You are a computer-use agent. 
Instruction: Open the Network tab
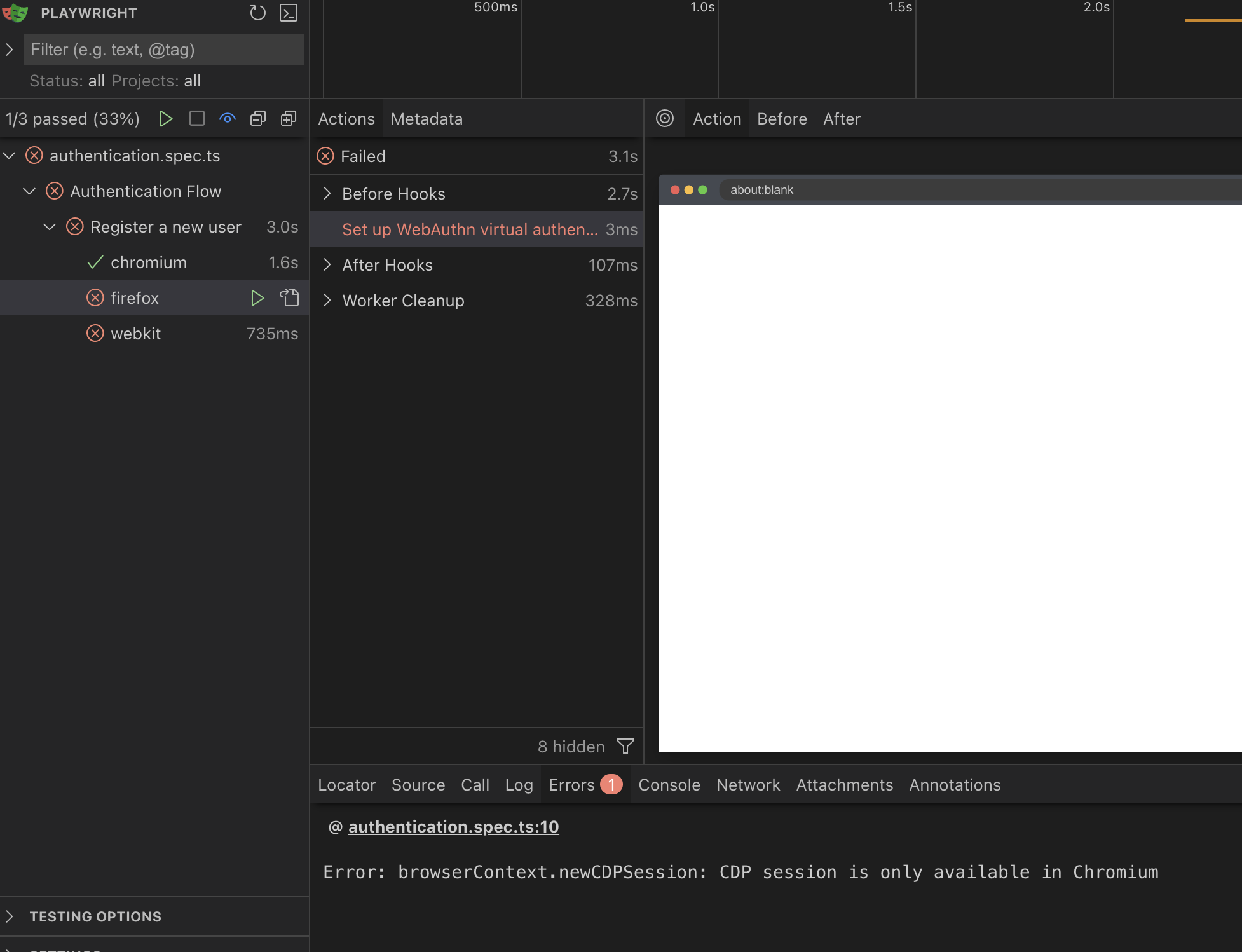click(x=747, y=784)
